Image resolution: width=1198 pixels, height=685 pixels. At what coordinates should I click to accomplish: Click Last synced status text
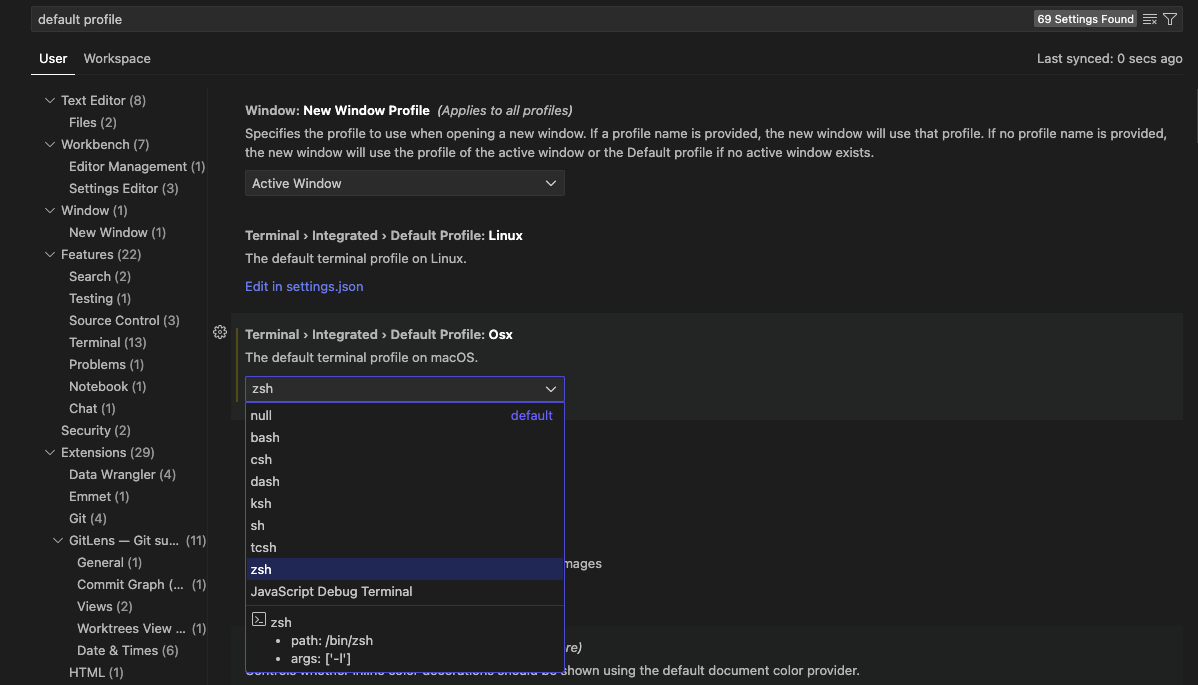pos(1109,59)
